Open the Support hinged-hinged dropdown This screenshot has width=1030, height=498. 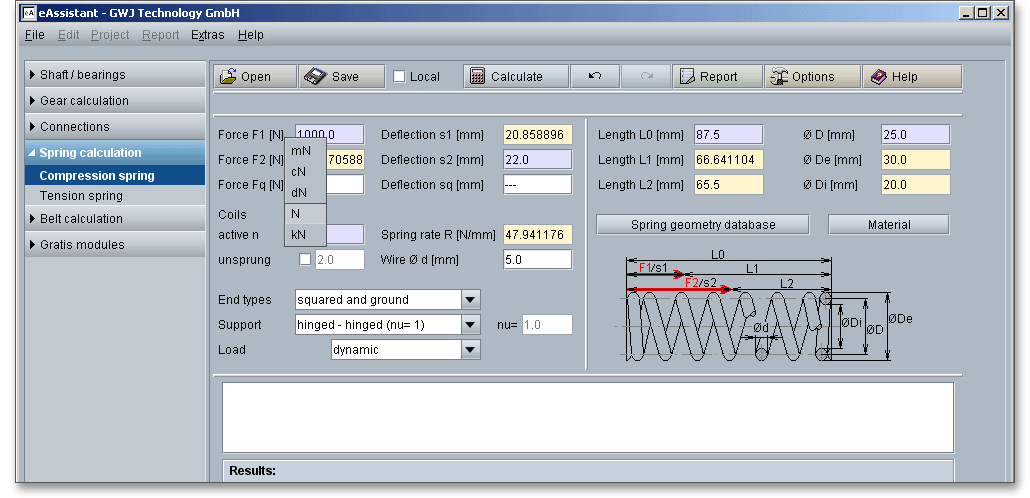coord(470,325)
